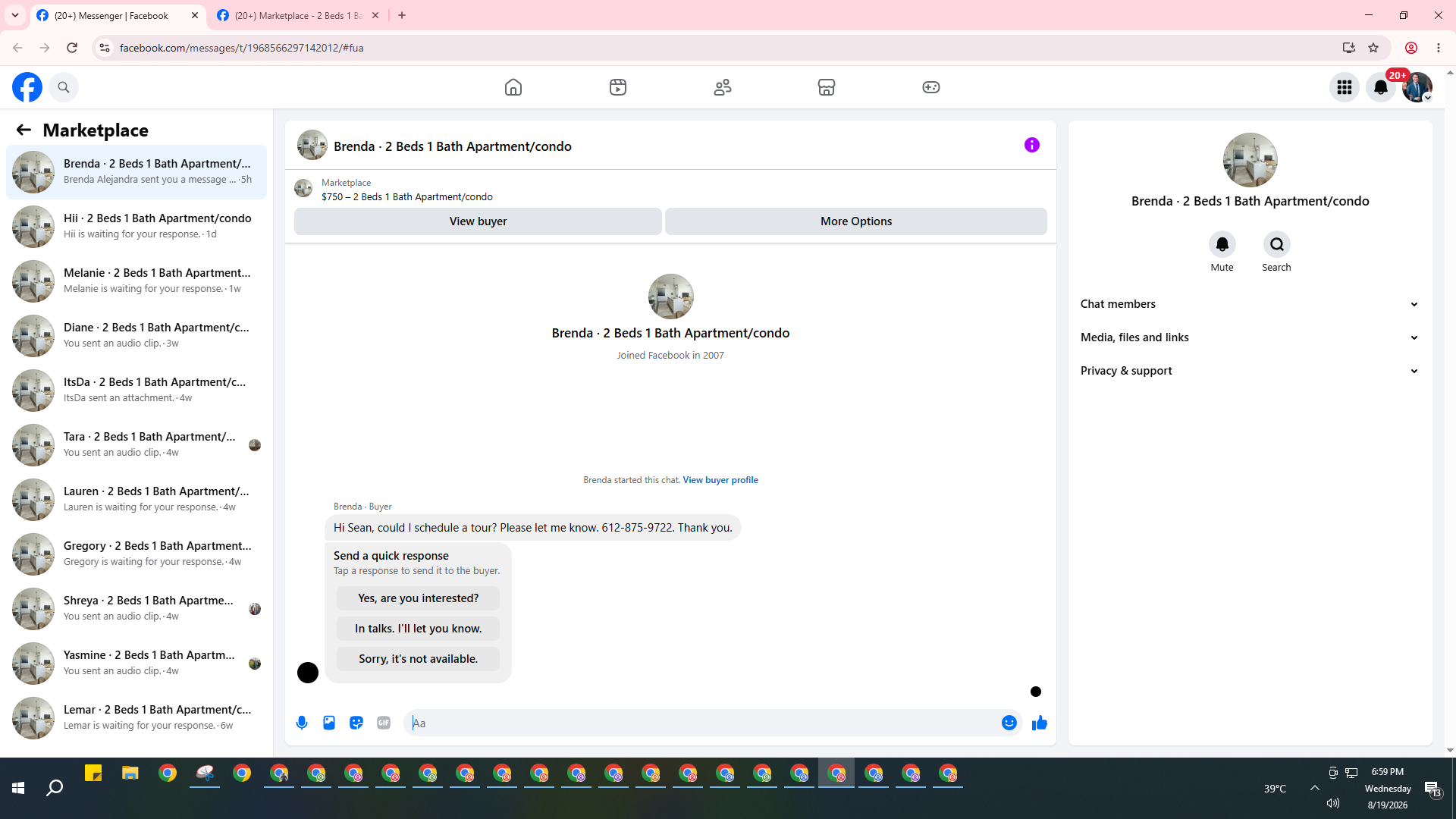The image size is (1456, 819).
Task: Open Melanie's conversation
Action: tap(136, 281)
